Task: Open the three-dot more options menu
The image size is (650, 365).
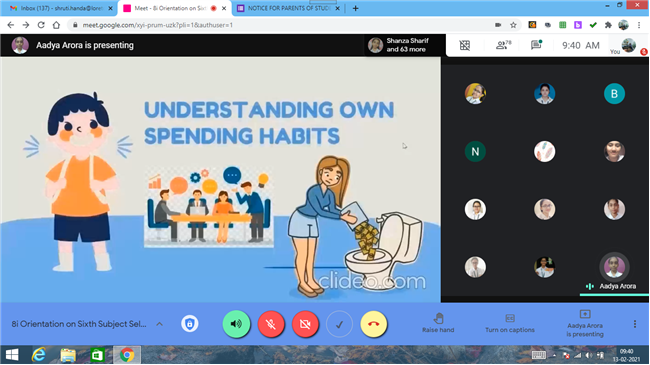Action: pos(635,324)
